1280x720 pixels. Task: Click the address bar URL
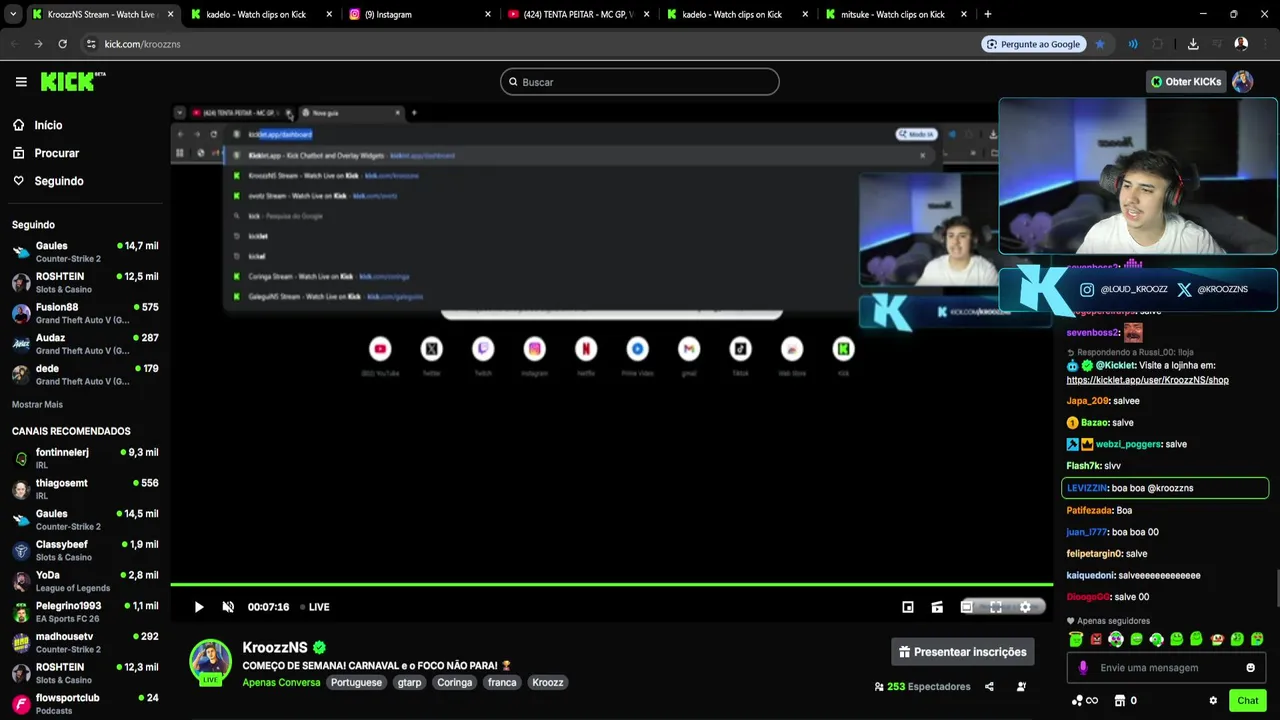coord(142,44)
